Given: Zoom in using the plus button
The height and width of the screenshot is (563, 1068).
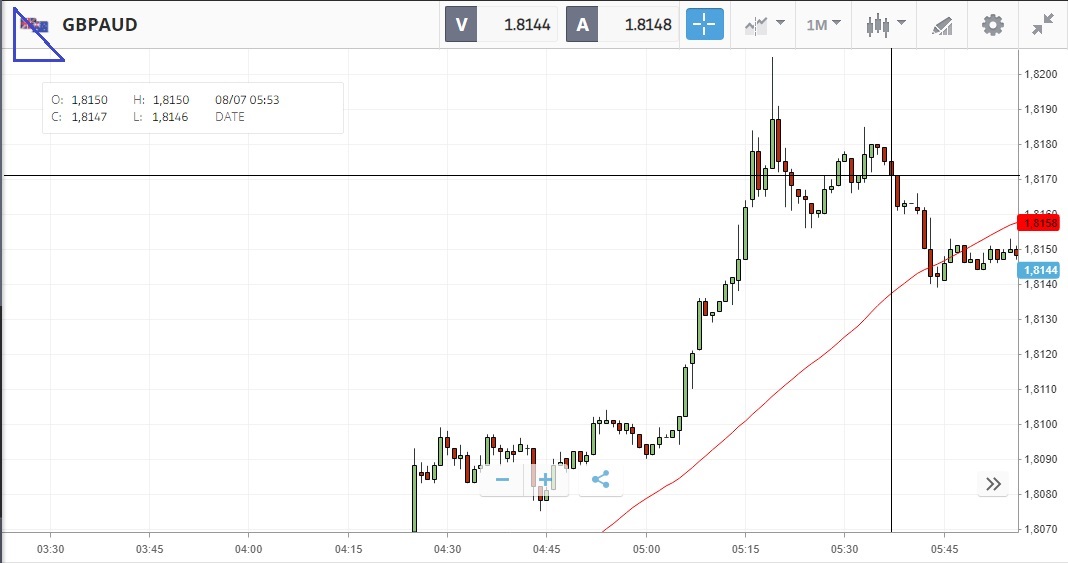Looking at the screenshot, I should [546, 480].
